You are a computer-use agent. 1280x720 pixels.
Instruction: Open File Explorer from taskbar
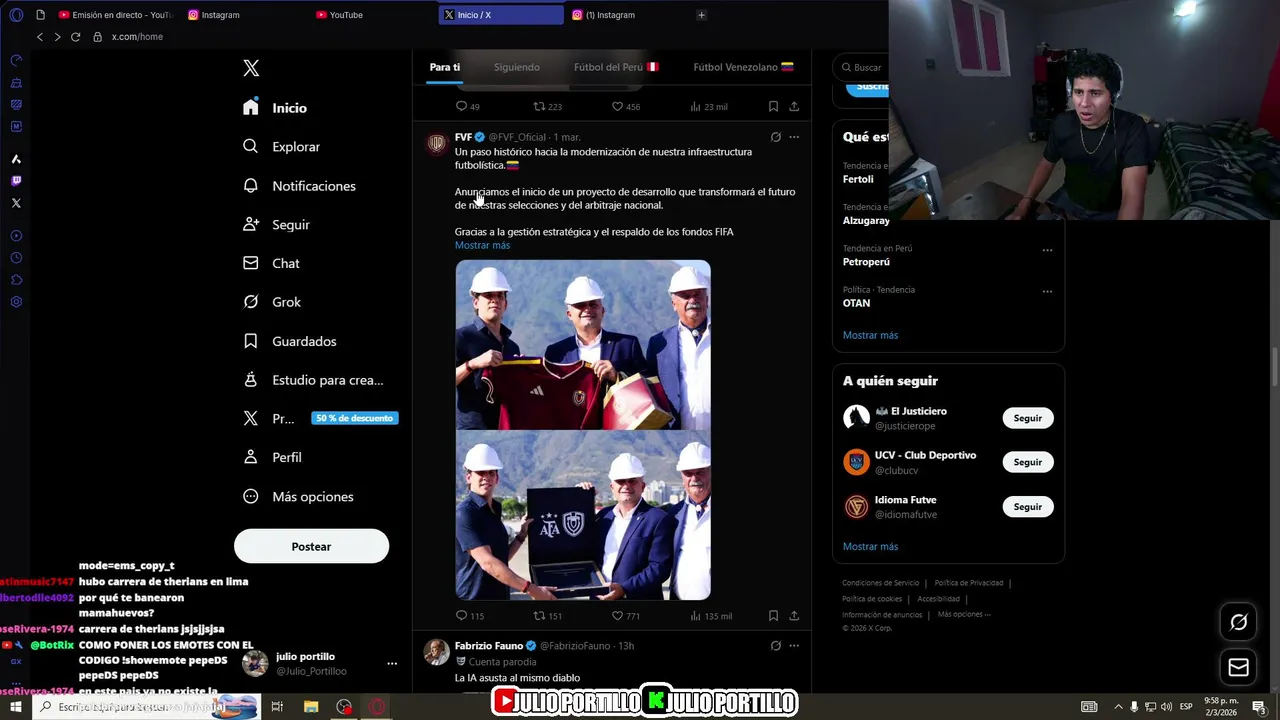tap(311, 707)
